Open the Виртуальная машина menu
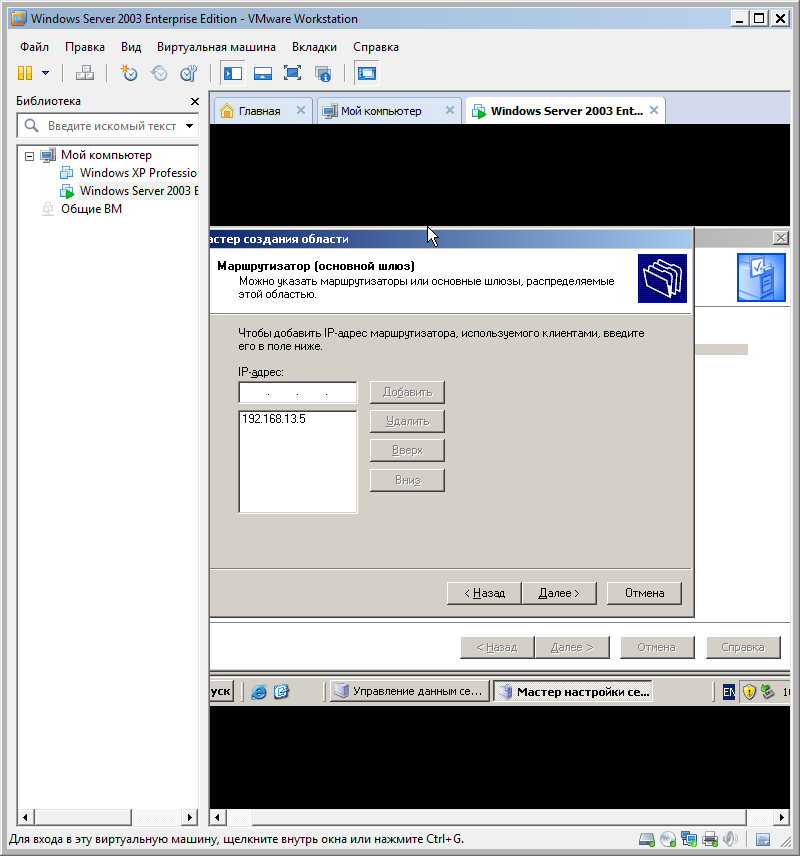 click(216, 47)
